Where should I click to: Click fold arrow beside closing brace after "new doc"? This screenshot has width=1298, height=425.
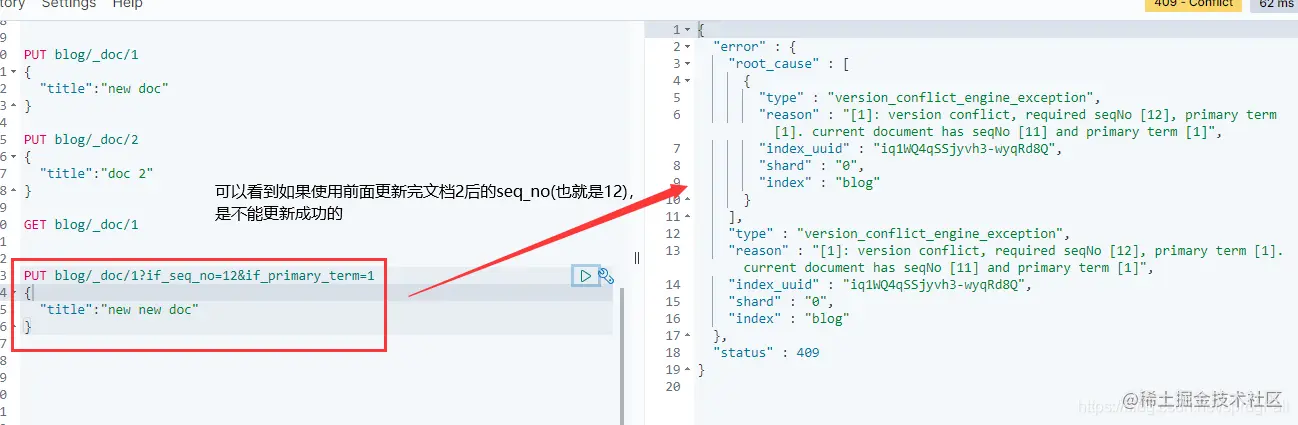pyautogui.click(x=13, y=106)
